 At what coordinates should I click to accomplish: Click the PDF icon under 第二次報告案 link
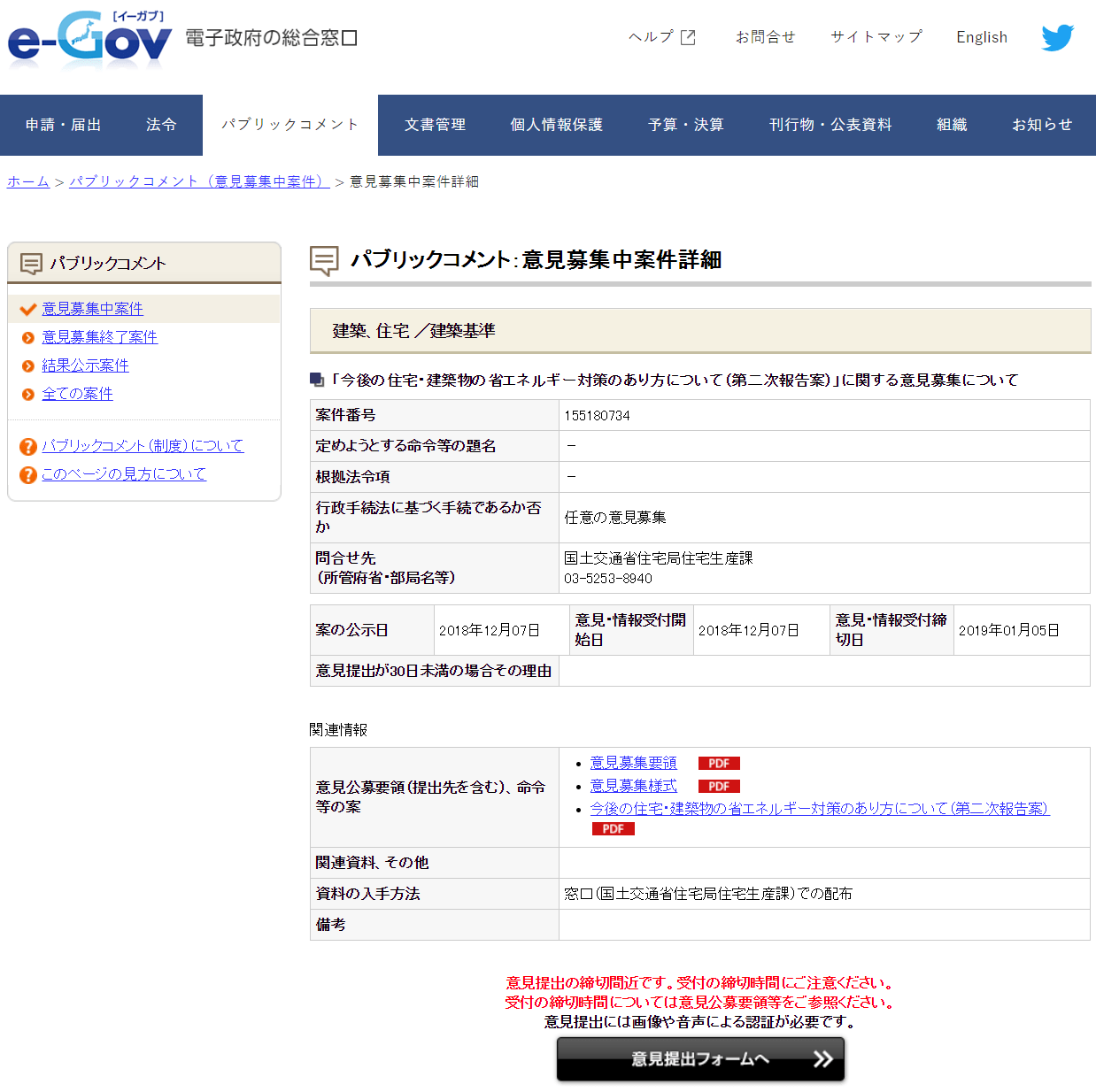[x=613, y=829]
